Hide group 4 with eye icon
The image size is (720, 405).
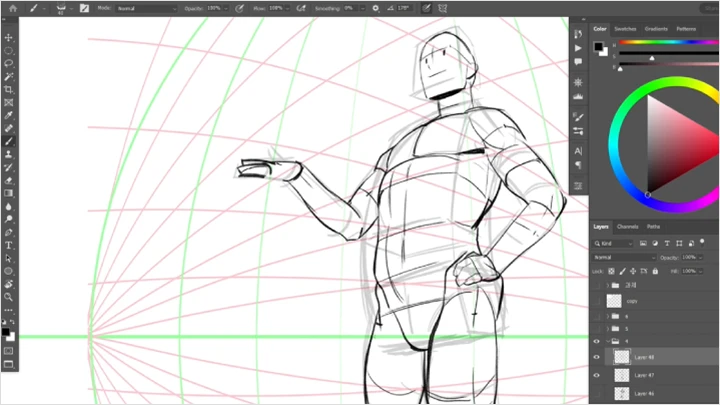tap(596, 341)
